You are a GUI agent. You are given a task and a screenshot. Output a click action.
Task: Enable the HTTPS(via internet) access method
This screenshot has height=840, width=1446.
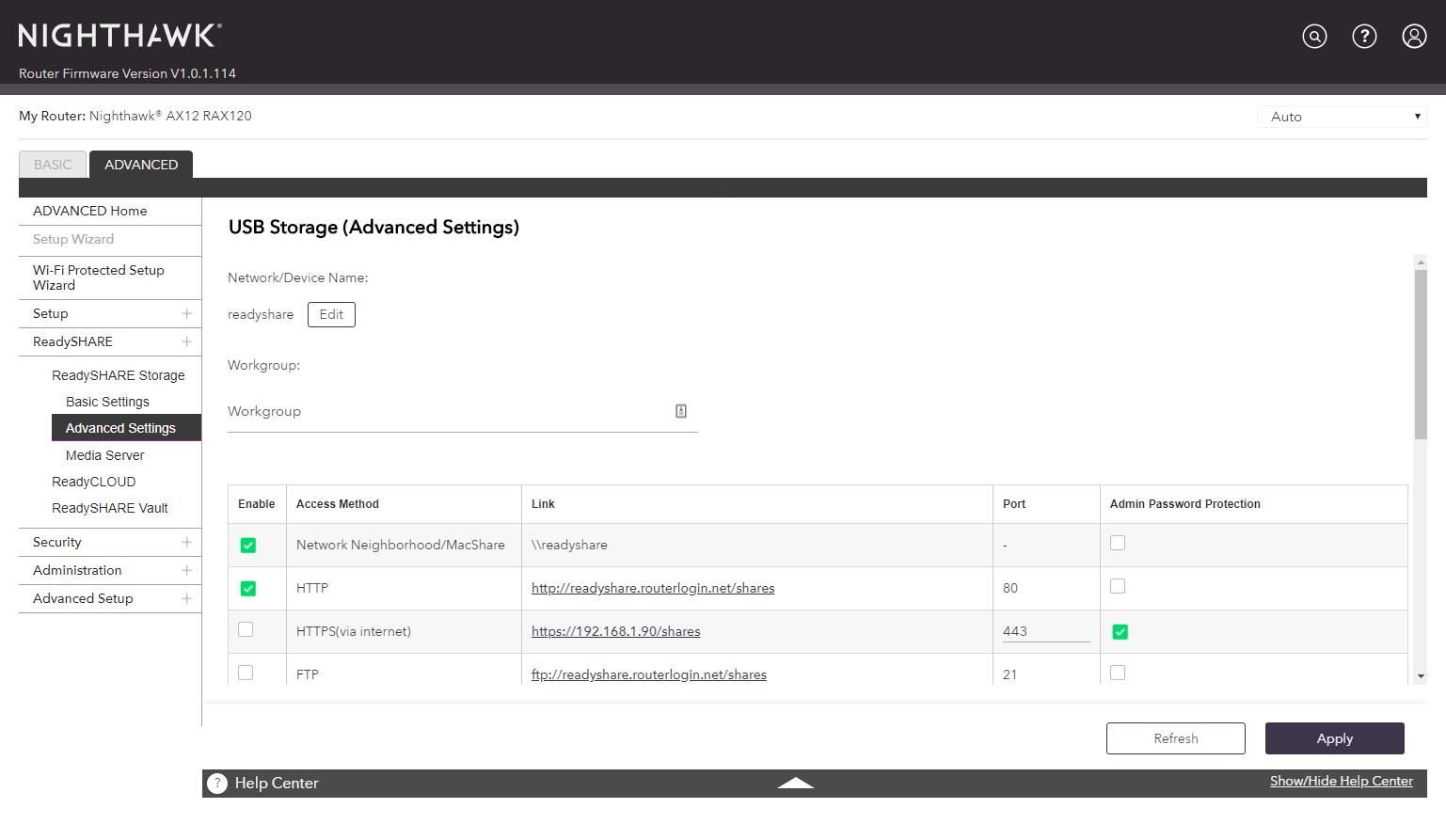246,630
